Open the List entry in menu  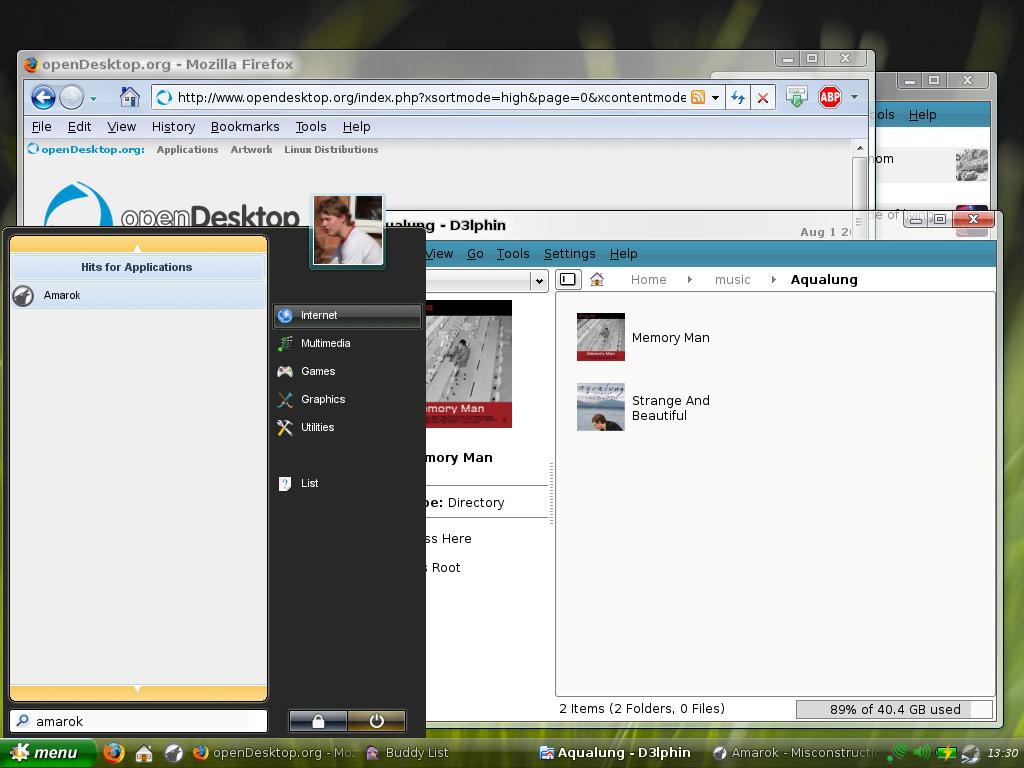tap(347, 483)
